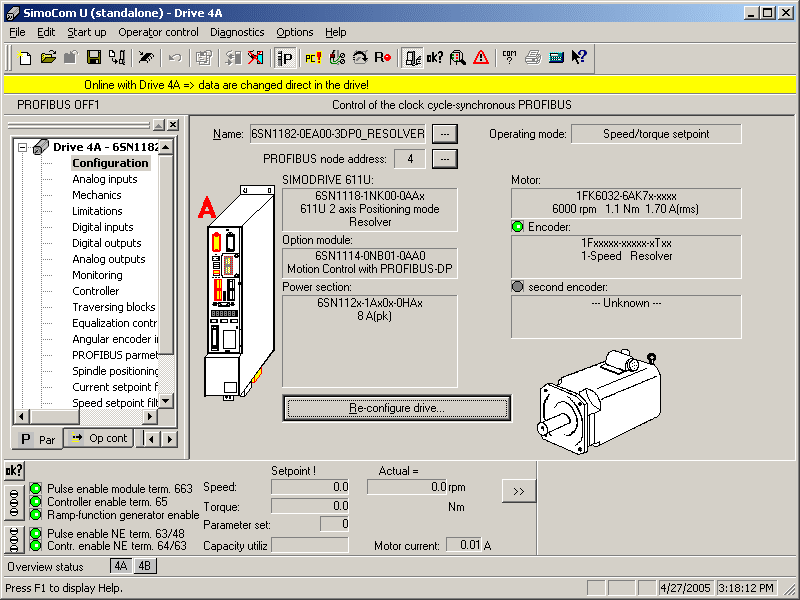Expand more values with the >> button

pyautogui.click(x=519, y=491)
